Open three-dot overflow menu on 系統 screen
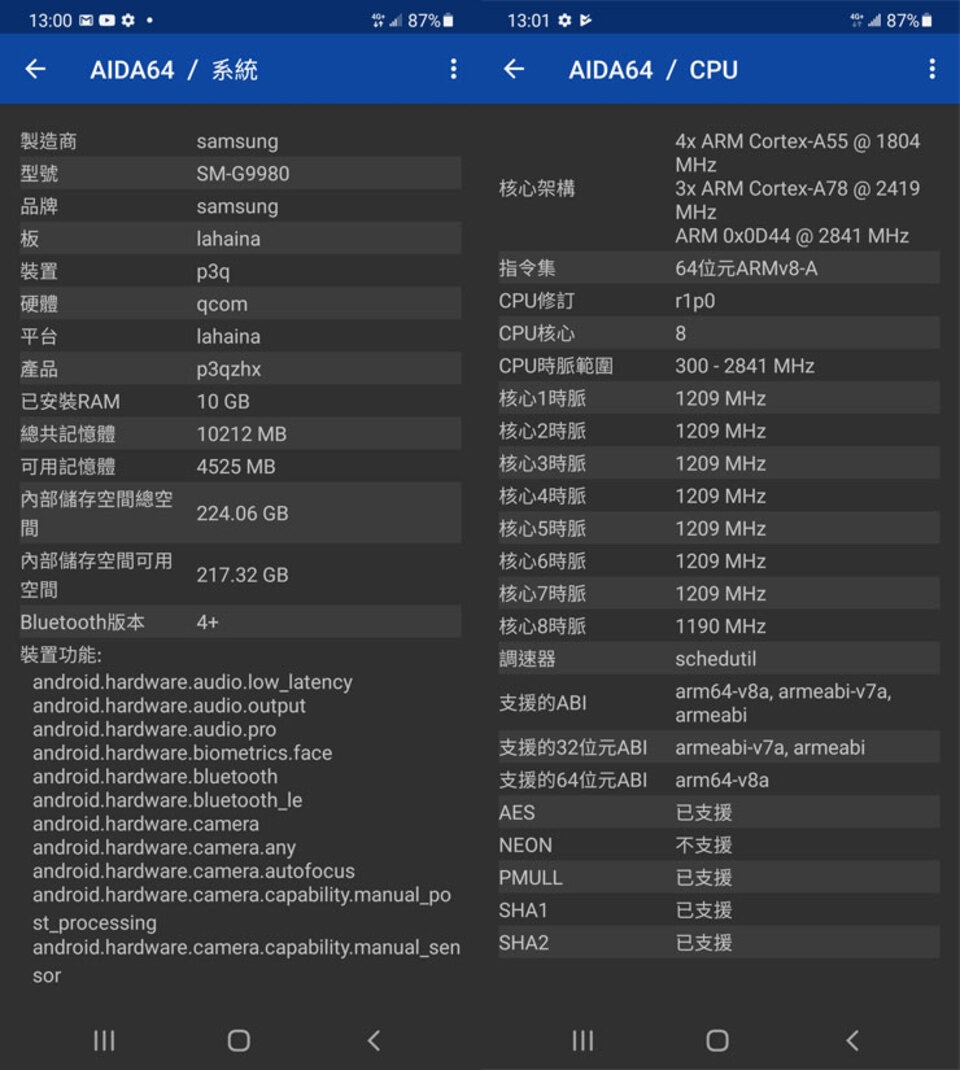 coord(454,69)
